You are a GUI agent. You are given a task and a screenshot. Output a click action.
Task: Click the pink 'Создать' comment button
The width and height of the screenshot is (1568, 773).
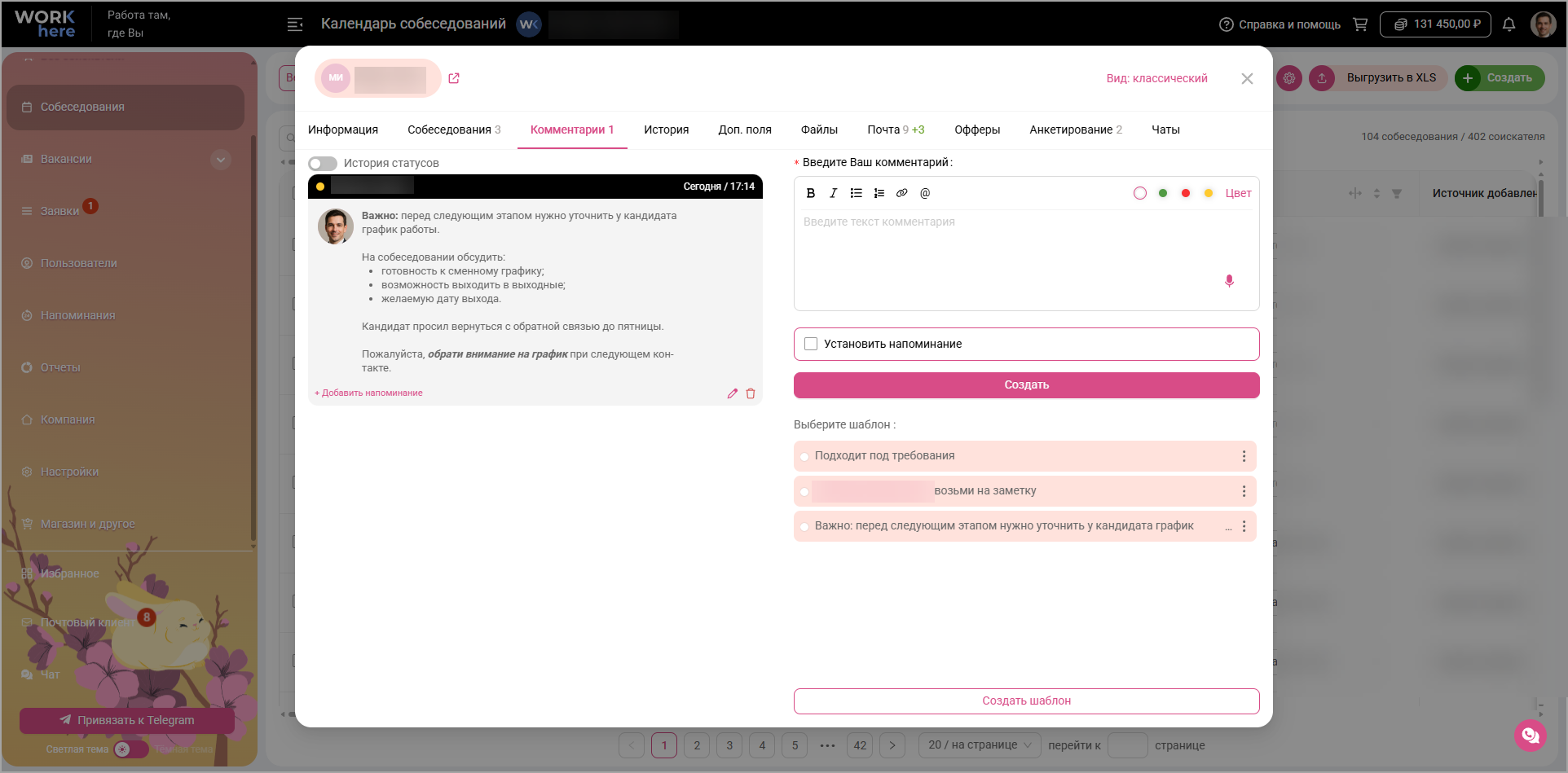(1026, 385)
